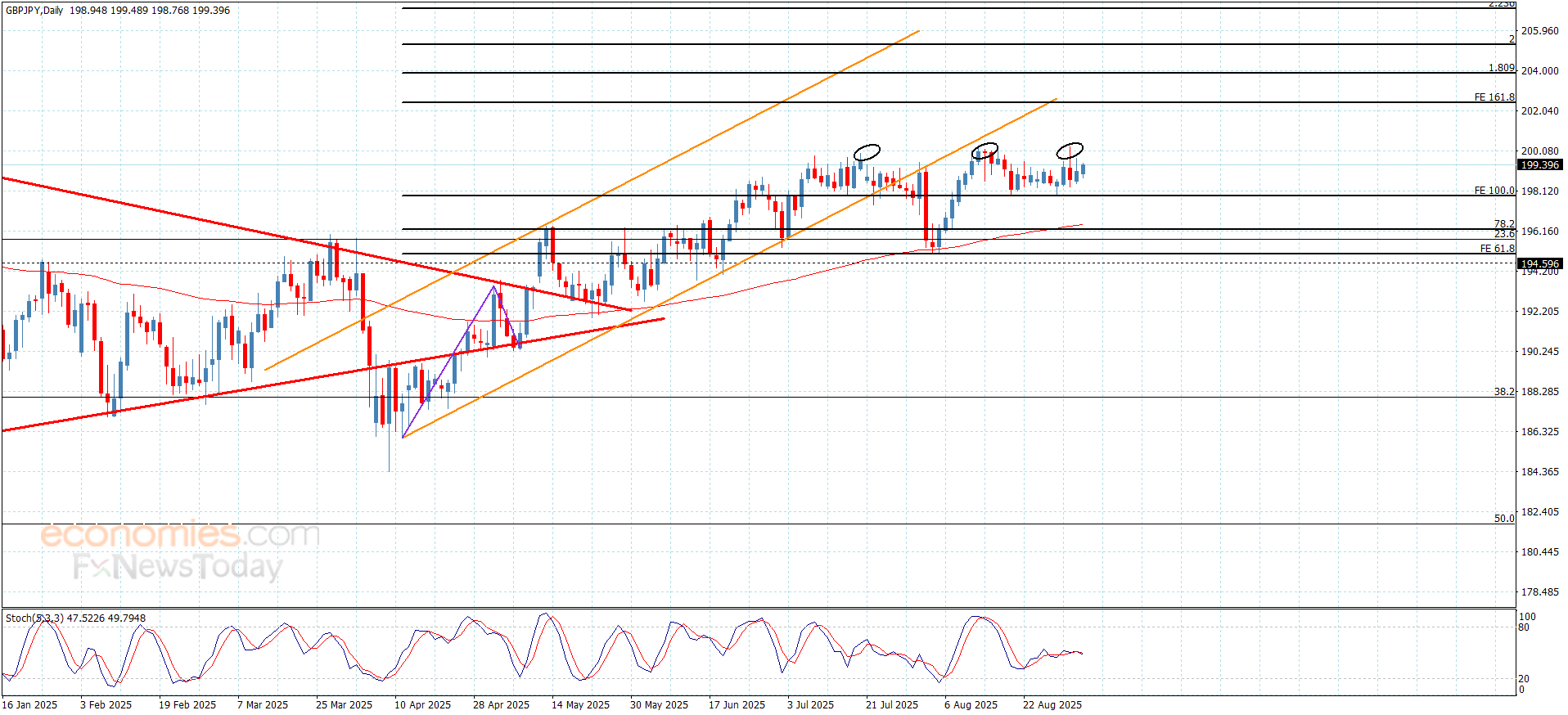Click the 194.596 price level tag

pyautogui.click(x=1539, y=263)
